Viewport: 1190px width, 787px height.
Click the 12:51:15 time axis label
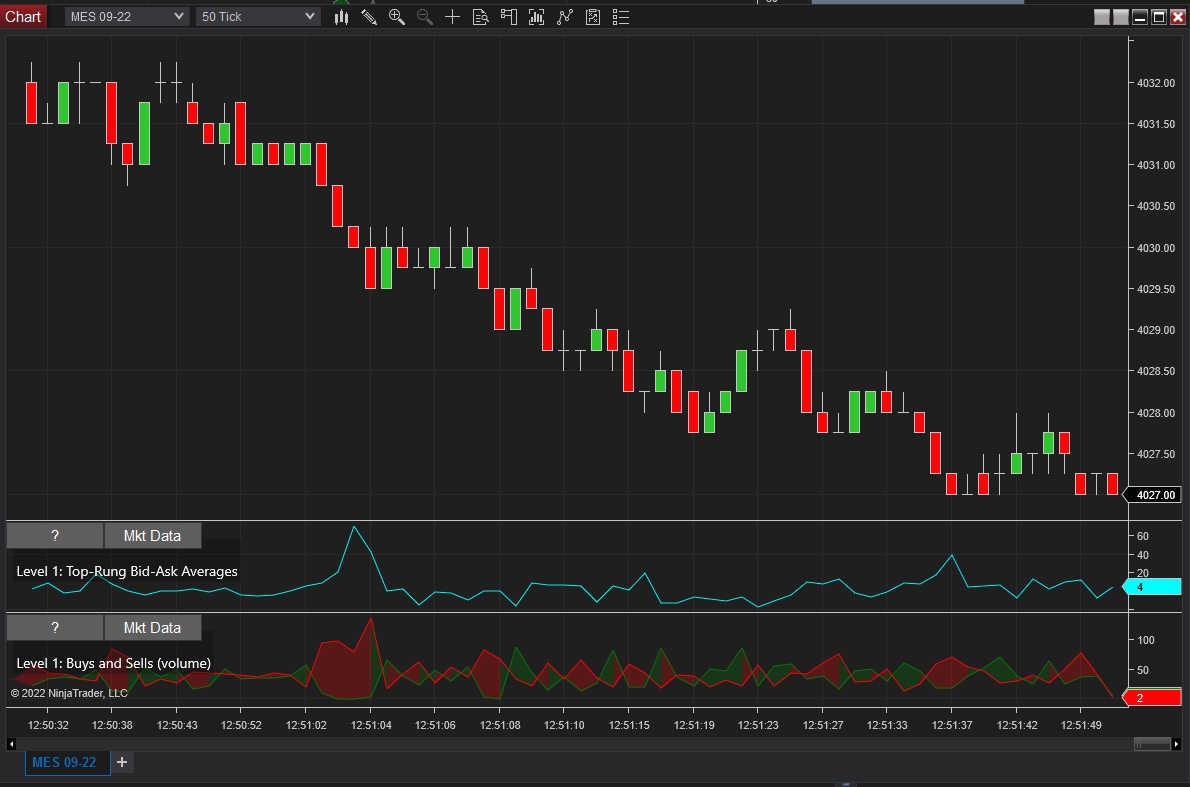(629, 725)
